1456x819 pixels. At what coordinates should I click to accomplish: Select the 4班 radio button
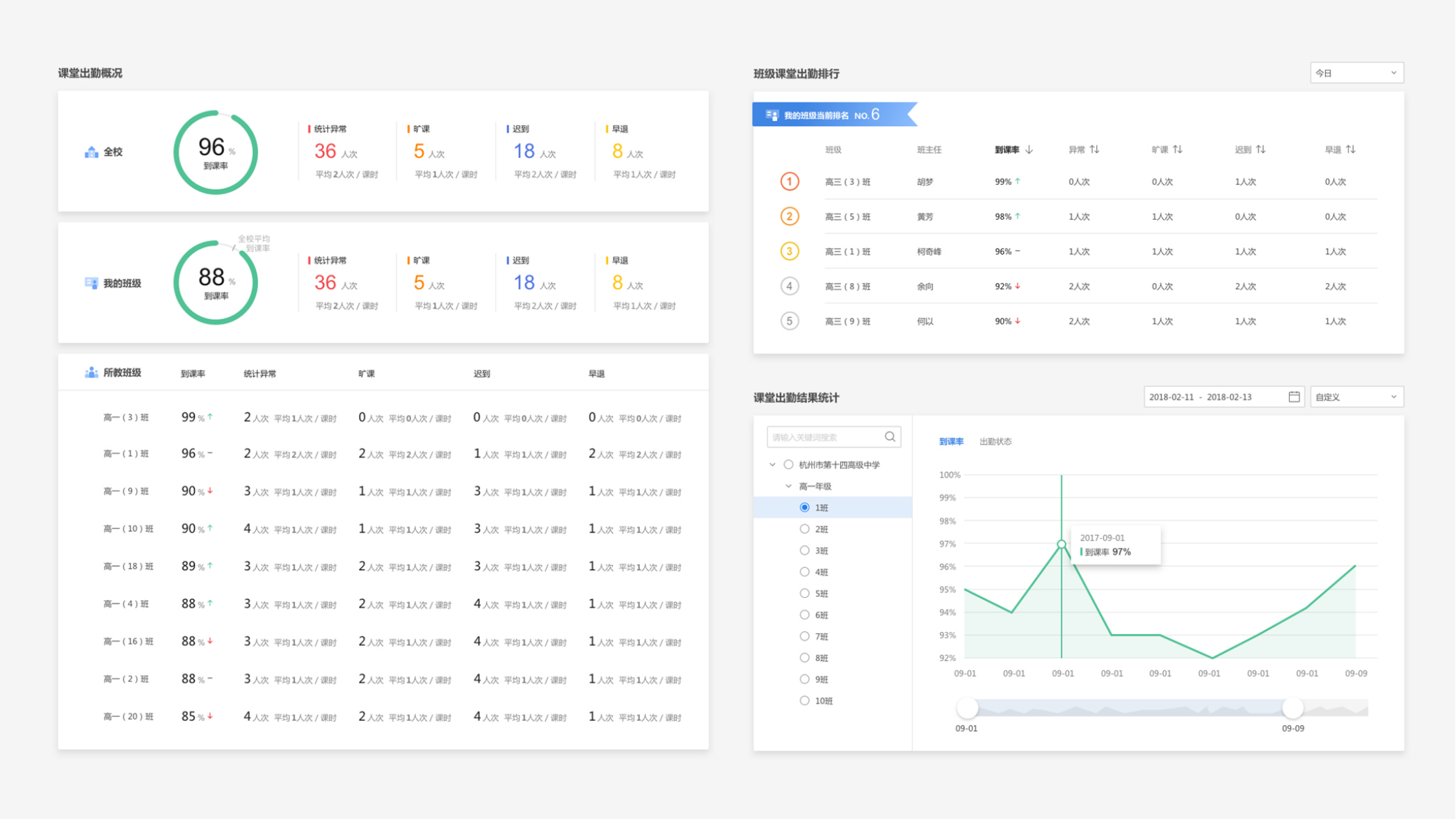tap(804, 572)
